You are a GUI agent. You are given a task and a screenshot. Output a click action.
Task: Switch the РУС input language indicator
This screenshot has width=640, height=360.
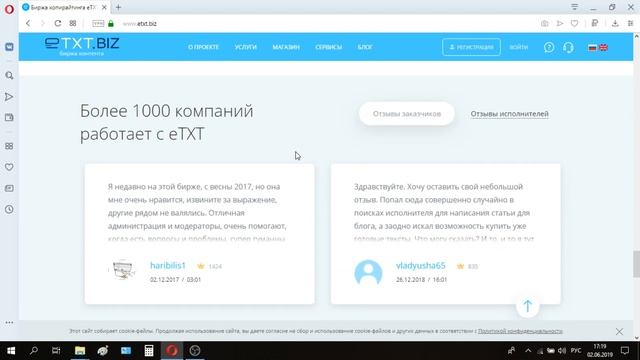click(x=576, y=351)
